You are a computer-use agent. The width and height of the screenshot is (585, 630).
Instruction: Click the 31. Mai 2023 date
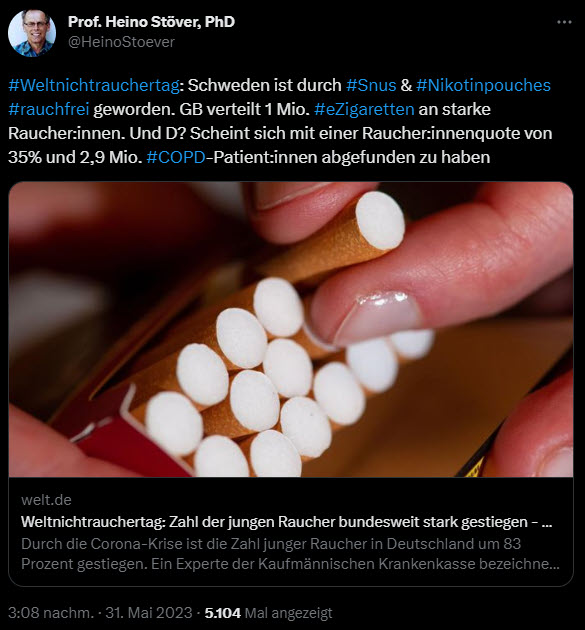coord(149,613)
